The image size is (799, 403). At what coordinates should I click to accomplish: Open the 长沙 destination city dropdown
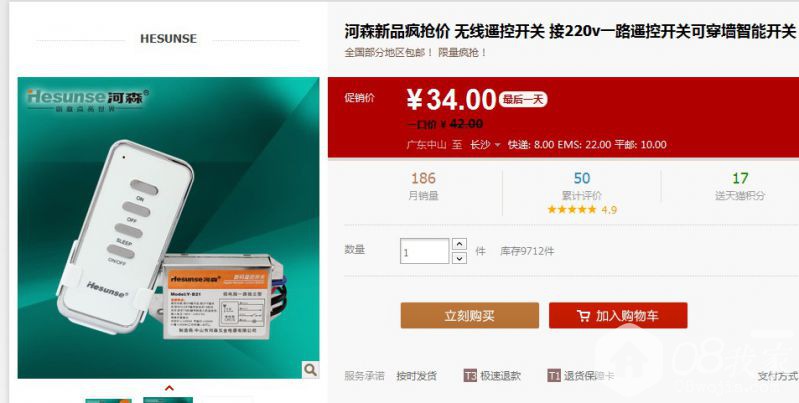tap(485, 145)
